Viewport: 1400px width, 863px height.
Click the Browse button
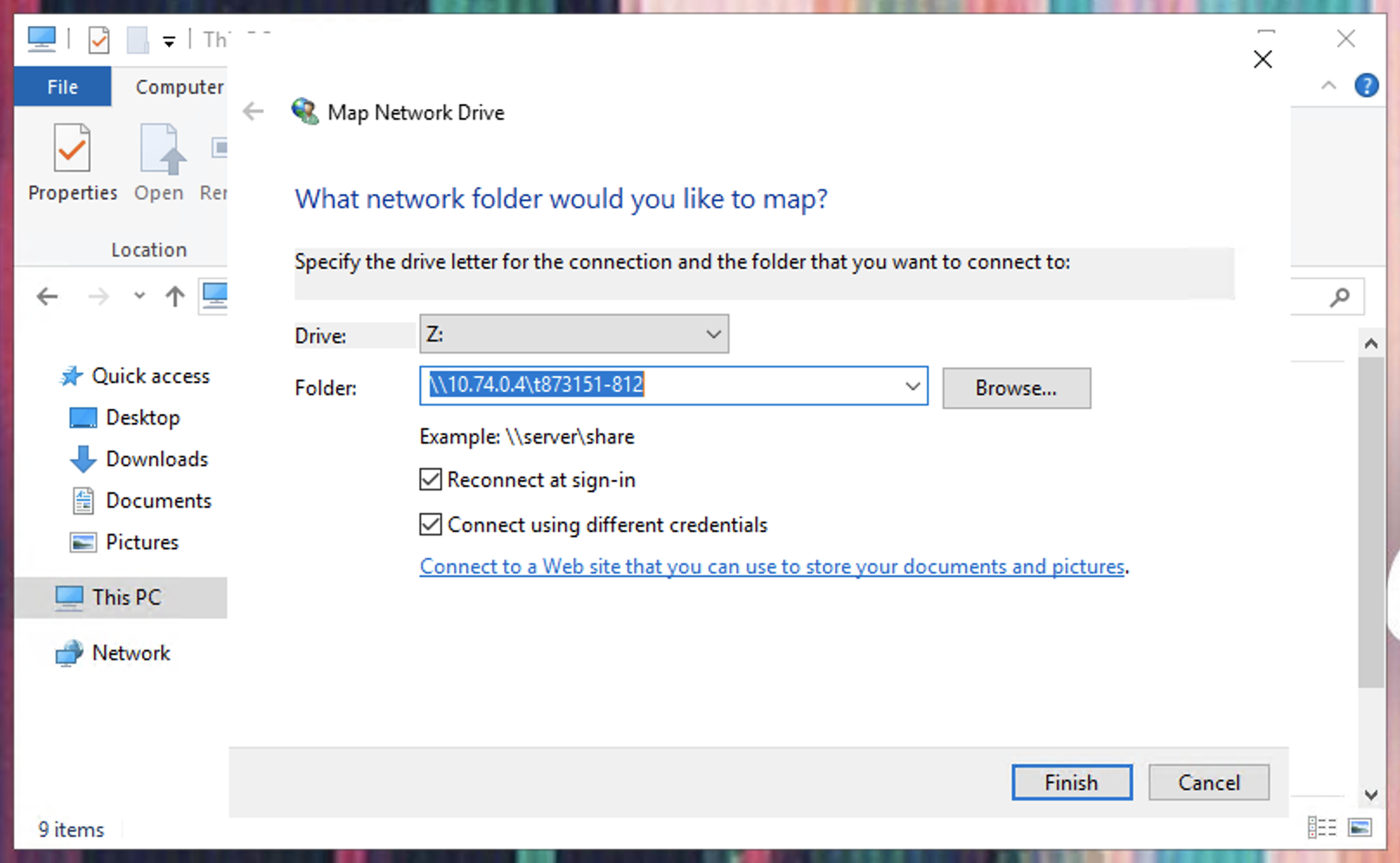coord(1016,388)
